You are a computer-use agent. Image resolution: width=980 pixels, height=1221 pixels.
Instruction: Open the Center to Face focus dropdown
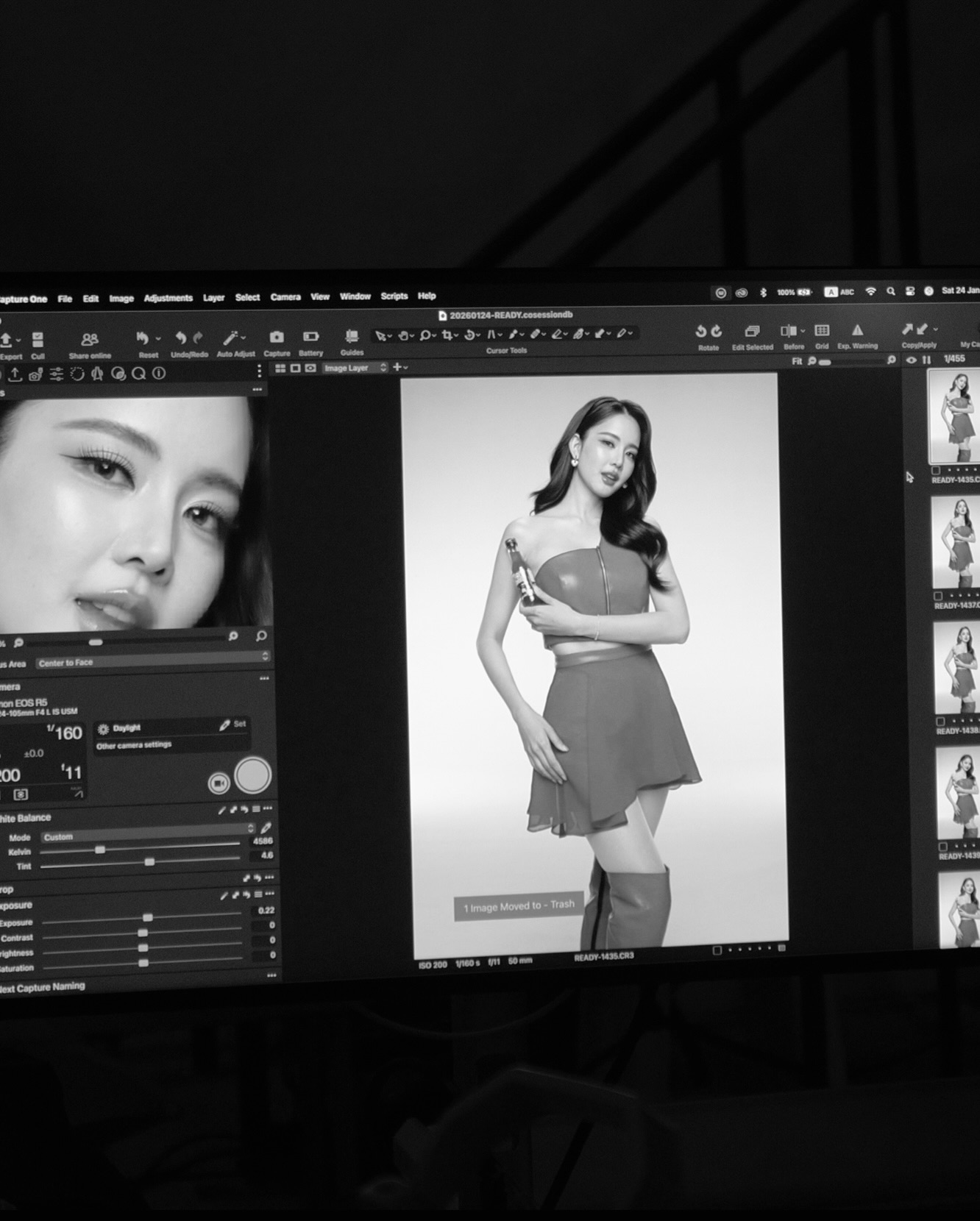click(152, 663)
